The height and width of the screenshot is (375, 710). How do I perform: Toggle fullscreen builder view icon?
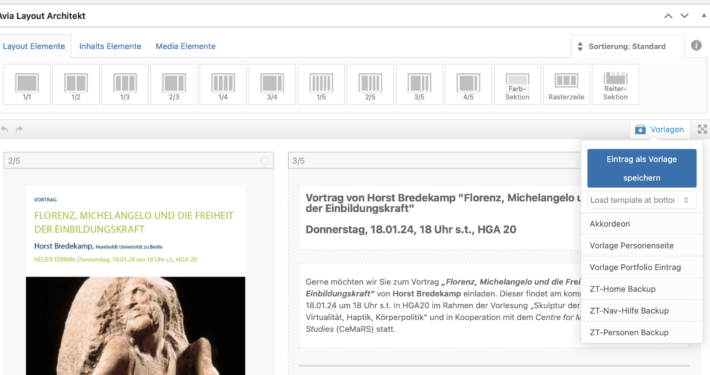[x=702, y=129]
